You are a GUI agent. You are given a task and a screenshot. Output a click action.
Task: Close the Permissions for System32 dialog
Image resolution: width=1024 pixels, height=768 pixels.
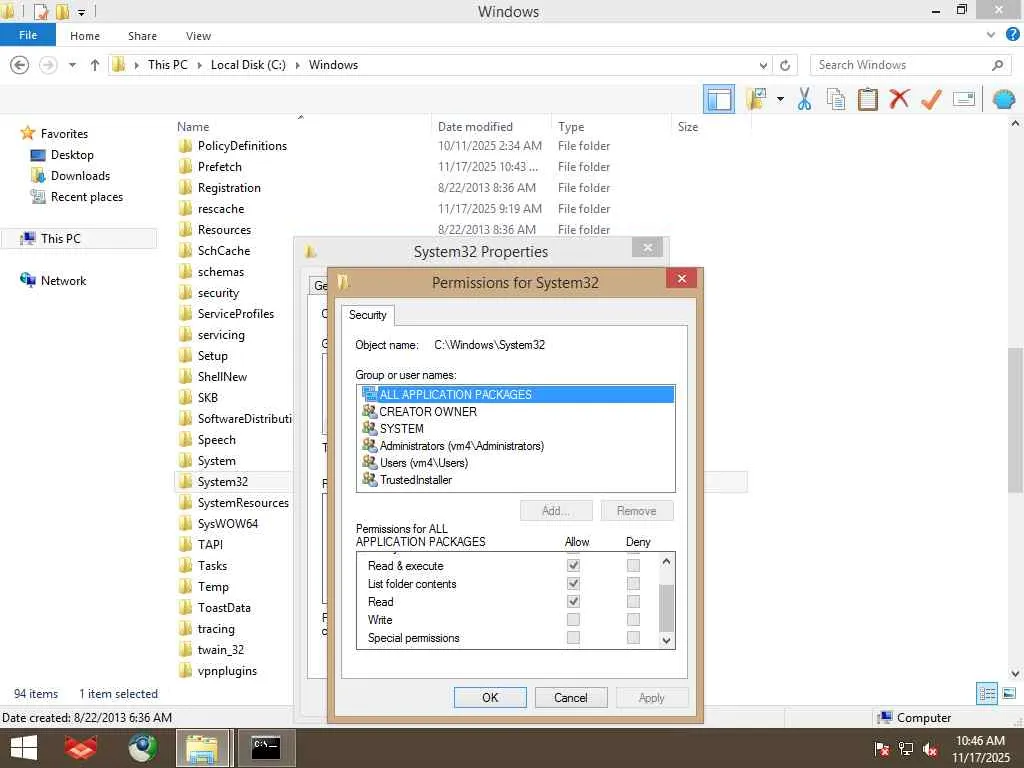(x=682, y=279)
